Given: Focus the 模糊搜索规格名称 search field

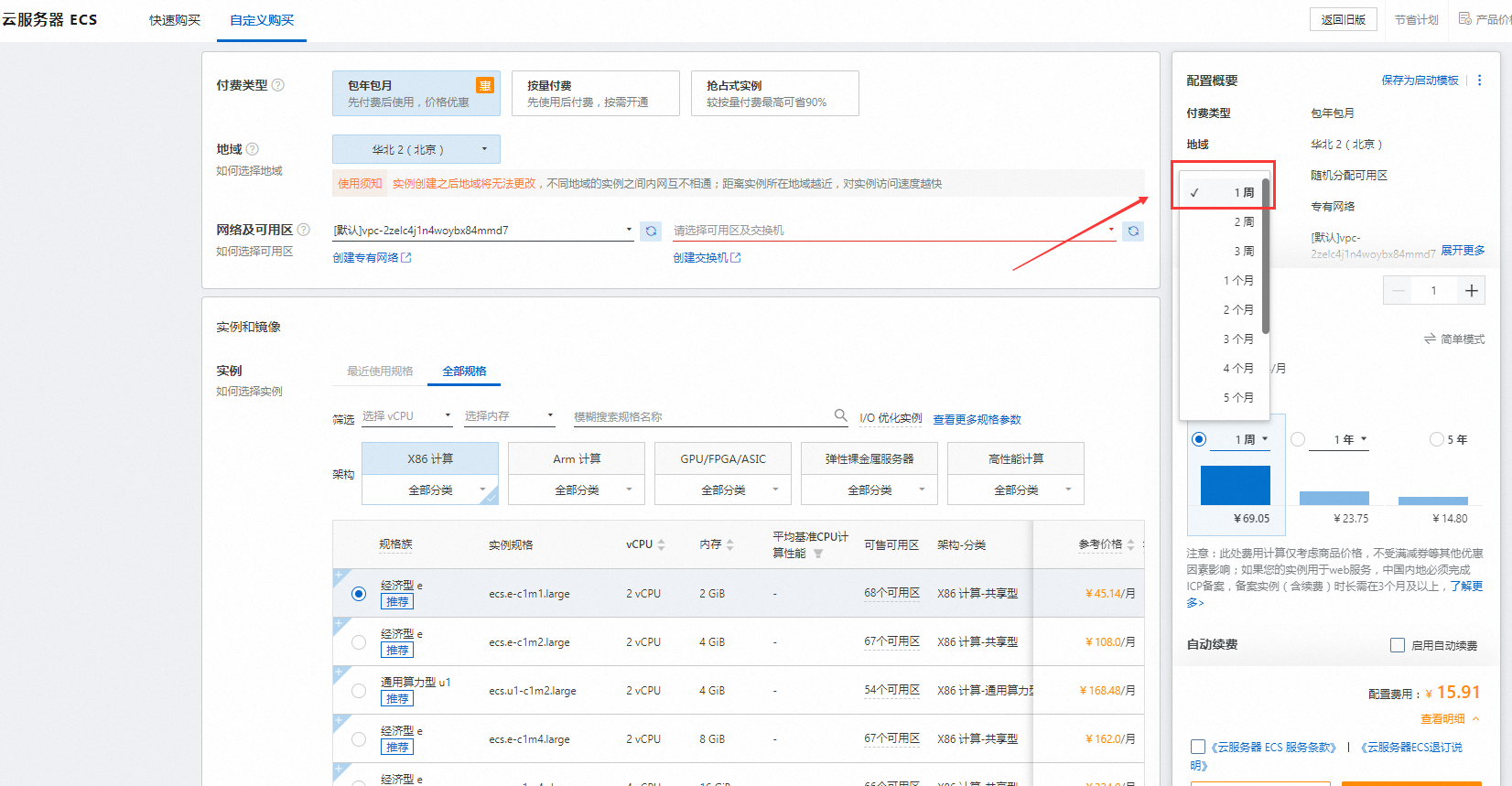Looking at the screenshot, I should (702, 416).
